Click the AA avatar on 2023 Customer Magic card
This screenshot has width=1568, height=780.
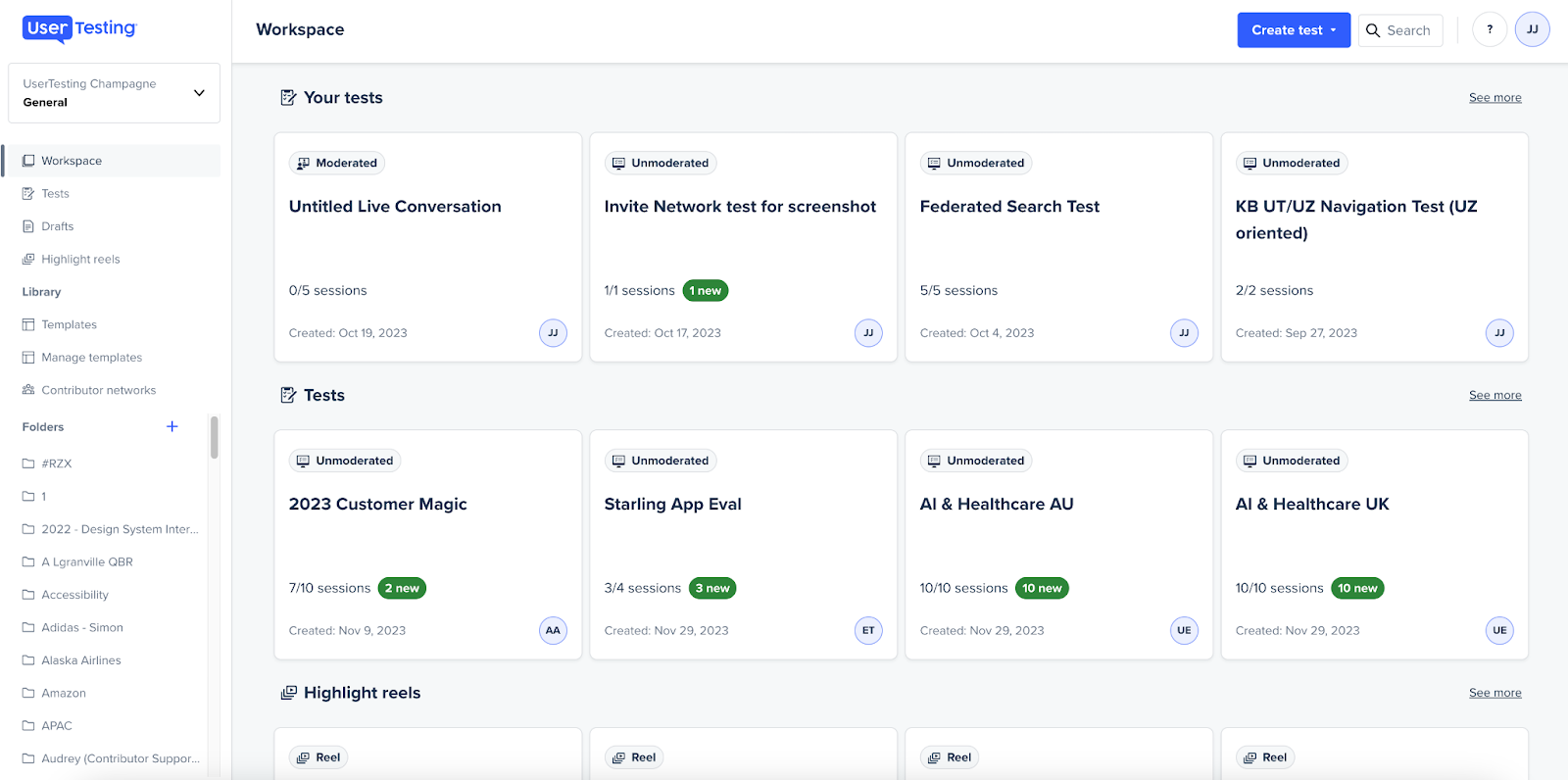pyautogui.click(x=553, y=630)
